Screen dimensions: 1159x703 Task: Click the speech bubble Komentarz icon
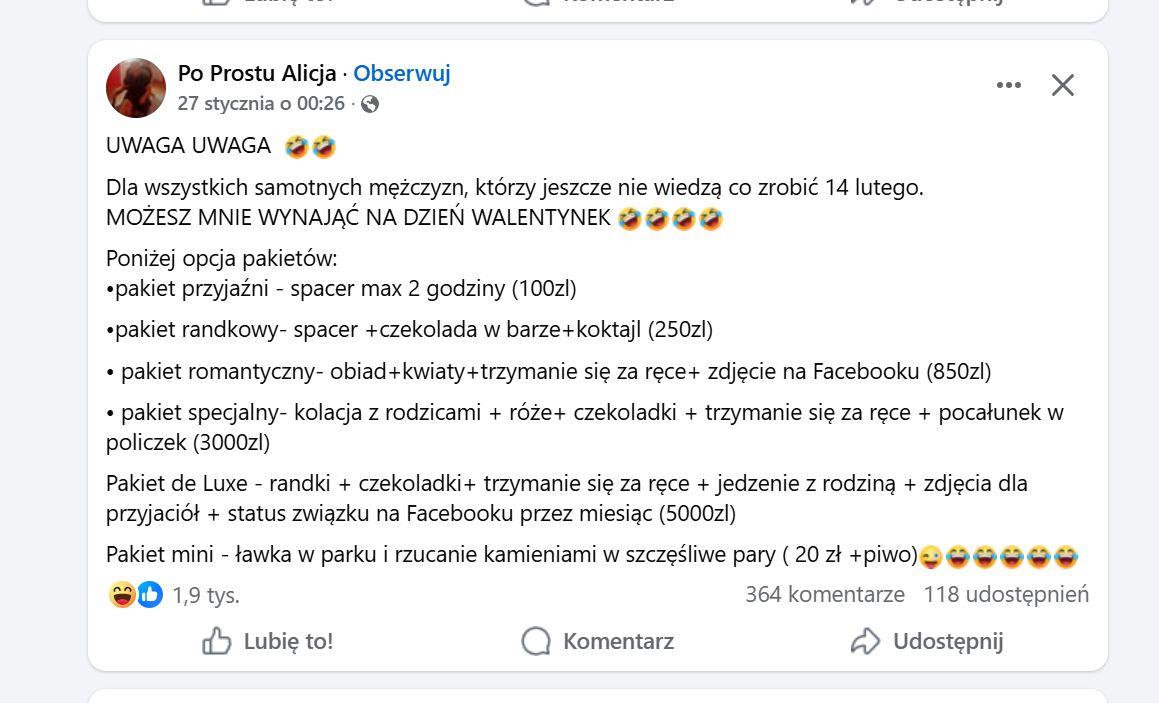[537, 641]
